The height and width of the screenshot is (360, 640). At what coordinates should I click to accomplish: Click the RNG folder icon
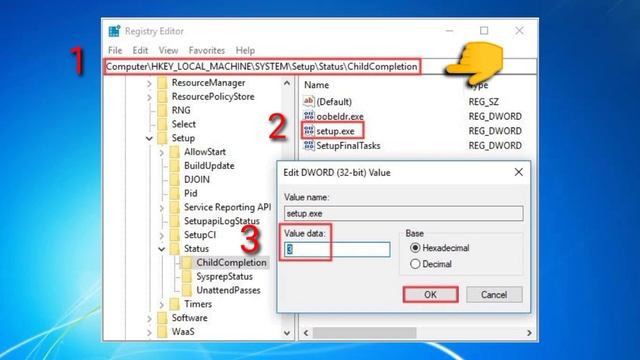162,111
